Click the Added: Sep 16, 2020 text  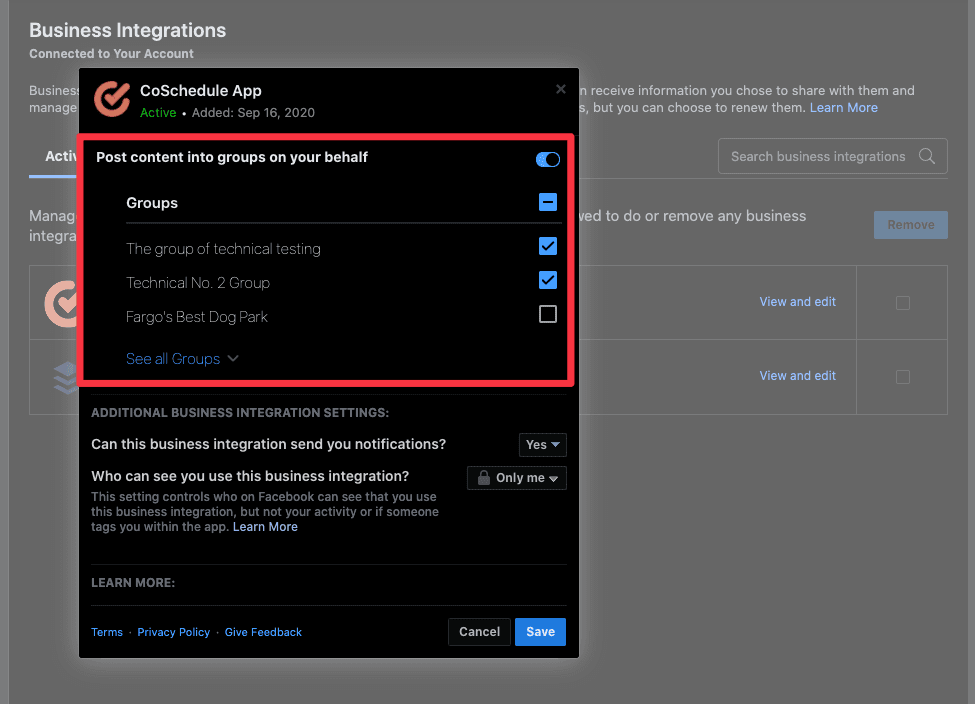tap(253, 113)
